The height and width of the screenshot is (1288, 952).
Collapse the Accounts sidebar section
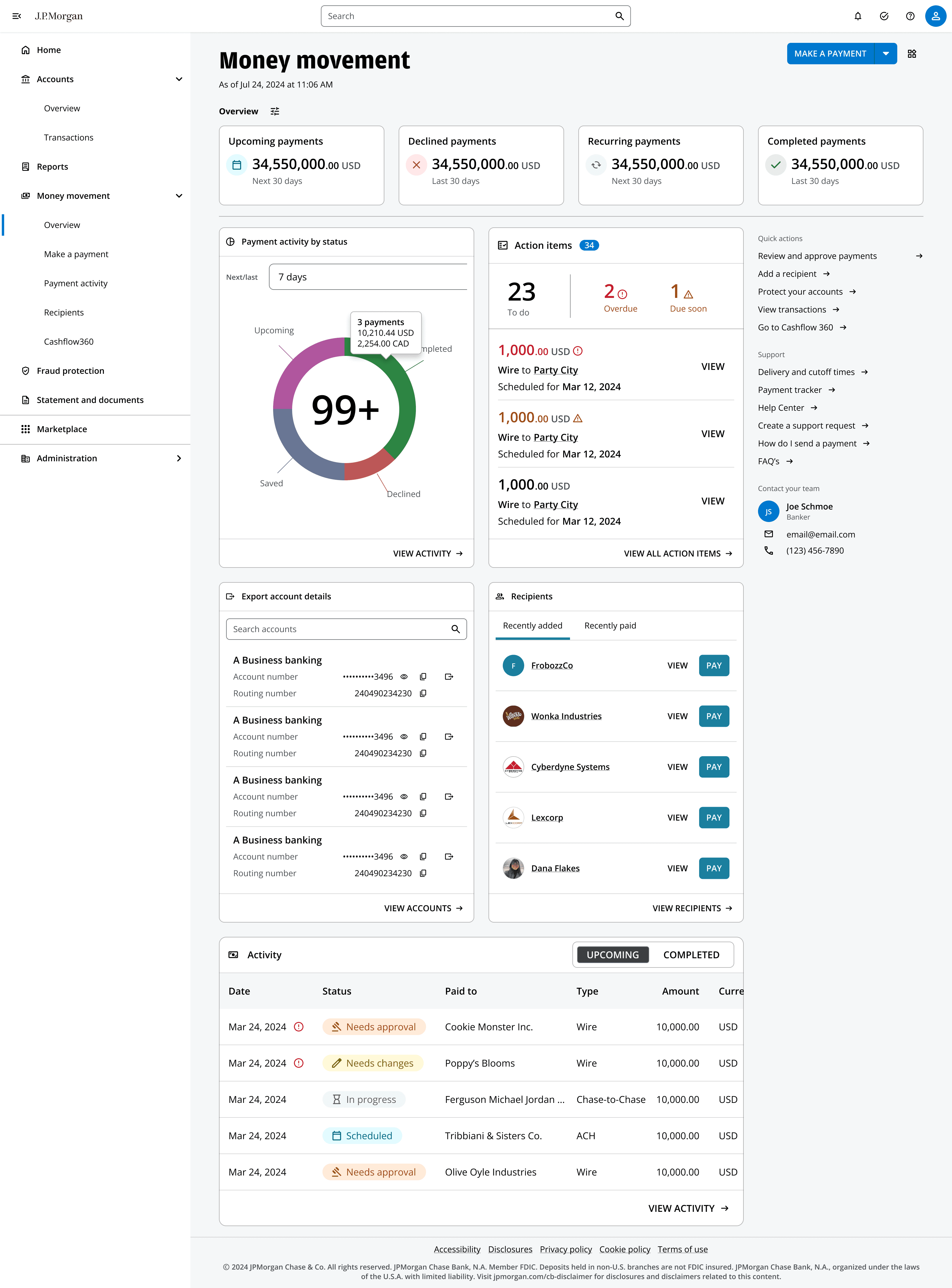click(x=178, y=79)
